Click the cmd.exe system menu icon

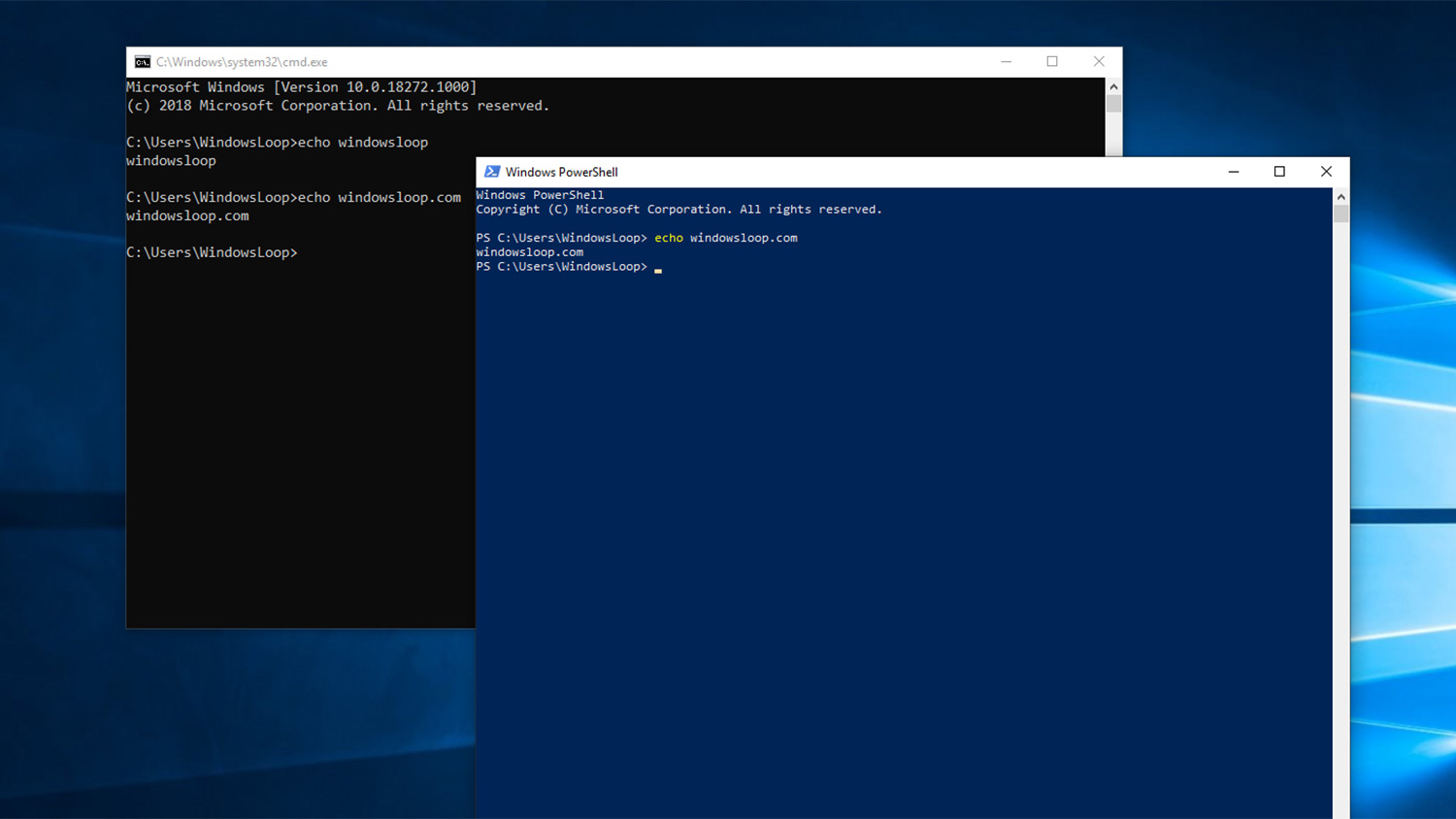pyautogui.click(x=142, y=61)
